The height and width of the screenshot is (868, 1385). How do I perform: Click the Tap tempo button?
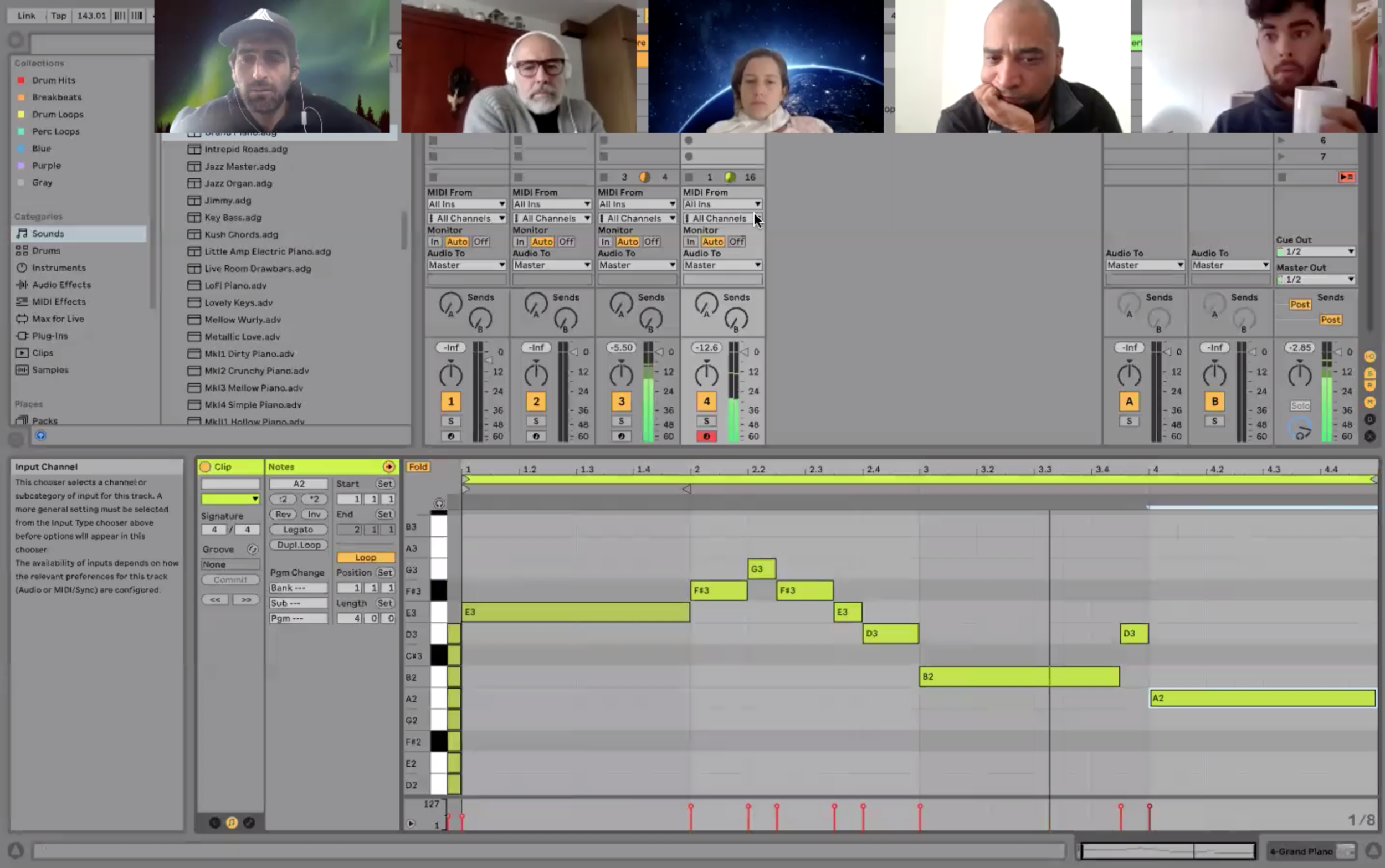tap(59, 16)
